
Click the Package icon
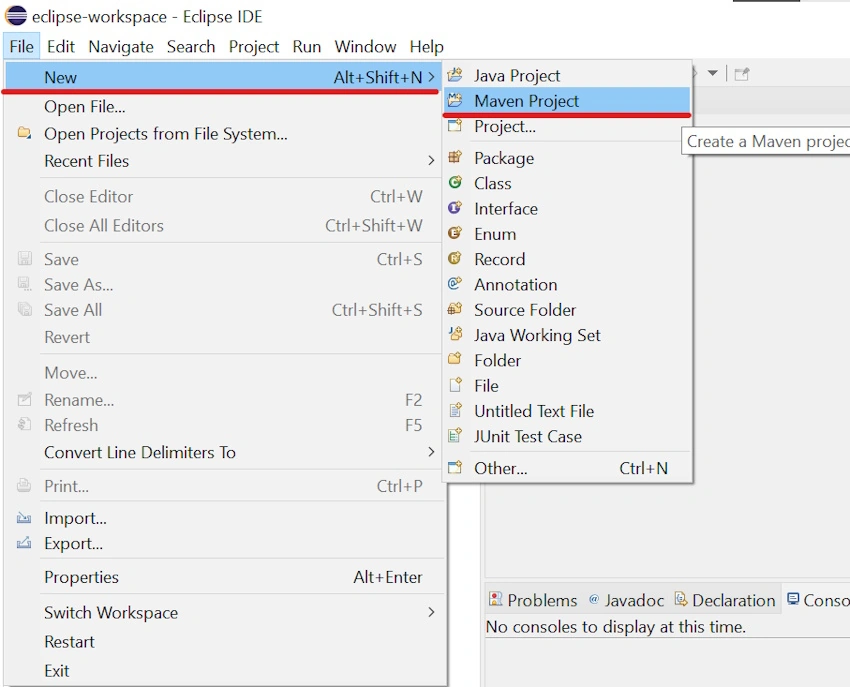[x=455, y=157]
